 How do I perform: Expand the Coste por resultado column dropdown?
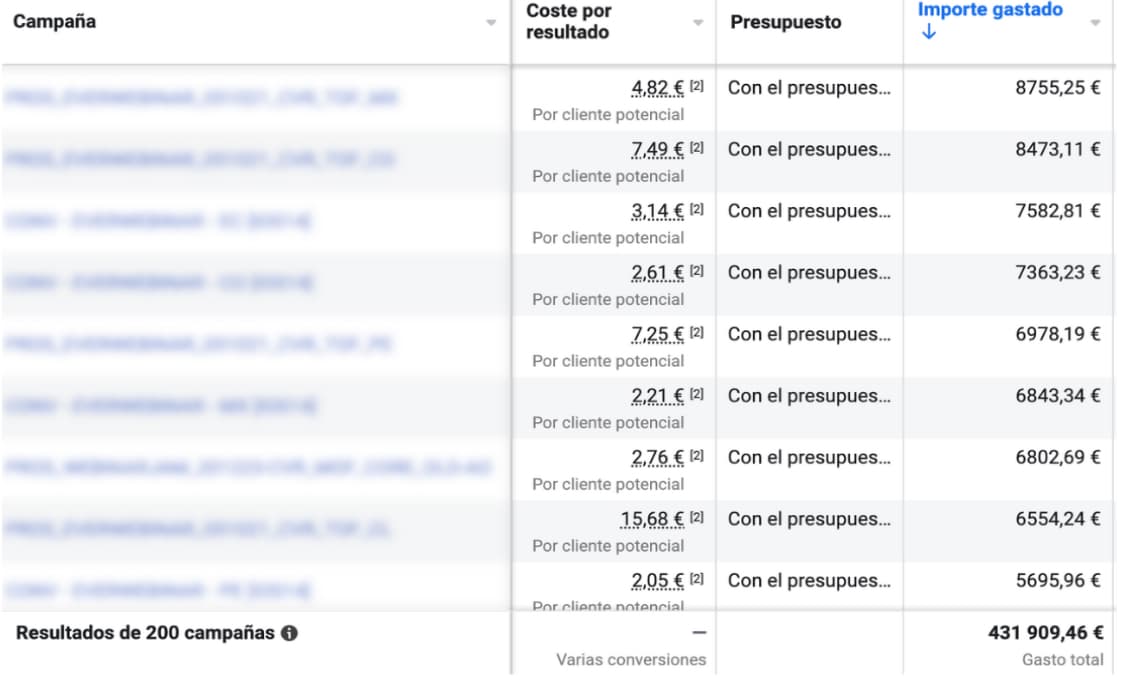pos(699,22)
